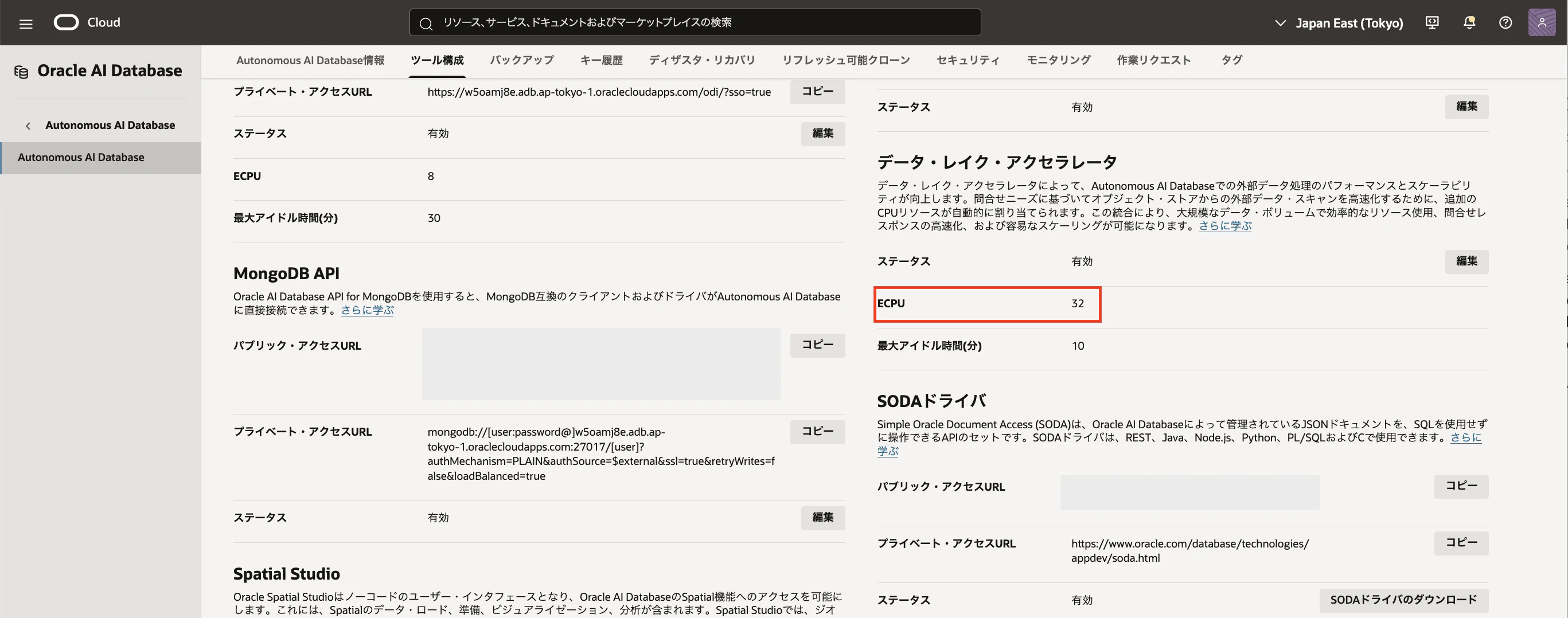This screenshot has height=618, width=1568.
Task: Click the ECPU value 8
Action: [430, 177]
